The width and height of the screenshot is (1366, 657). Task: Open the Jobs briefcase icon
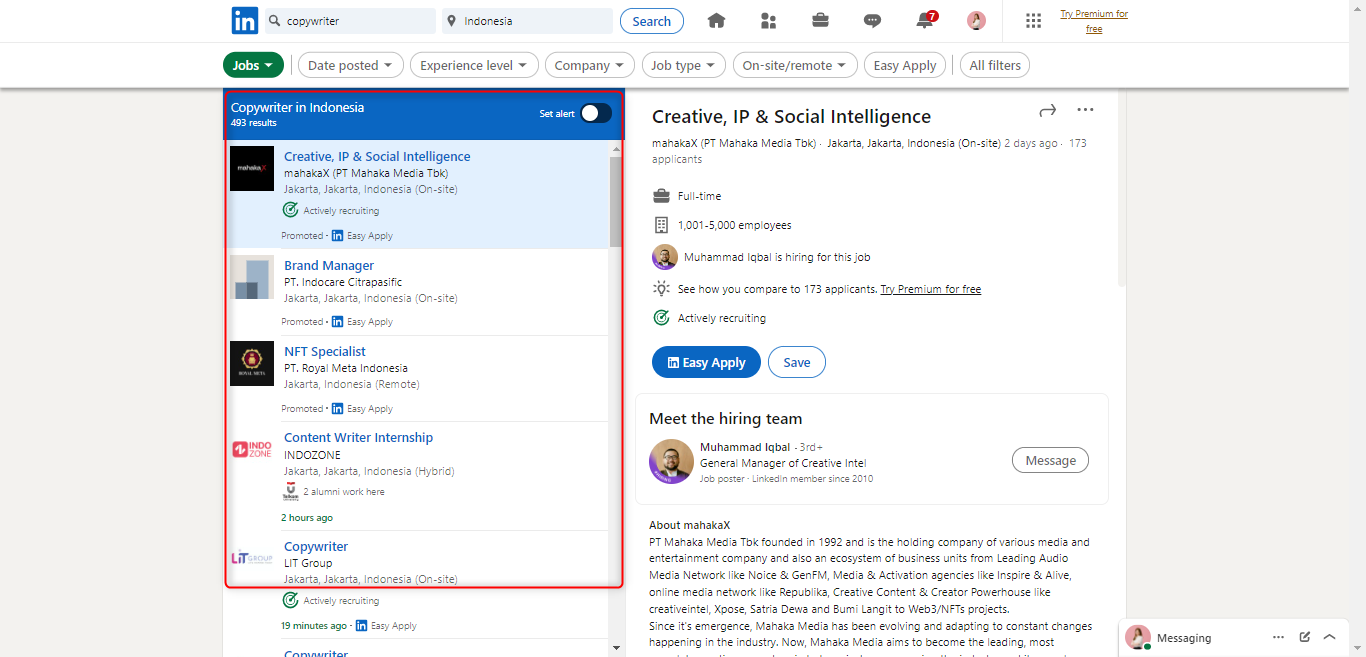coord(820,21)
